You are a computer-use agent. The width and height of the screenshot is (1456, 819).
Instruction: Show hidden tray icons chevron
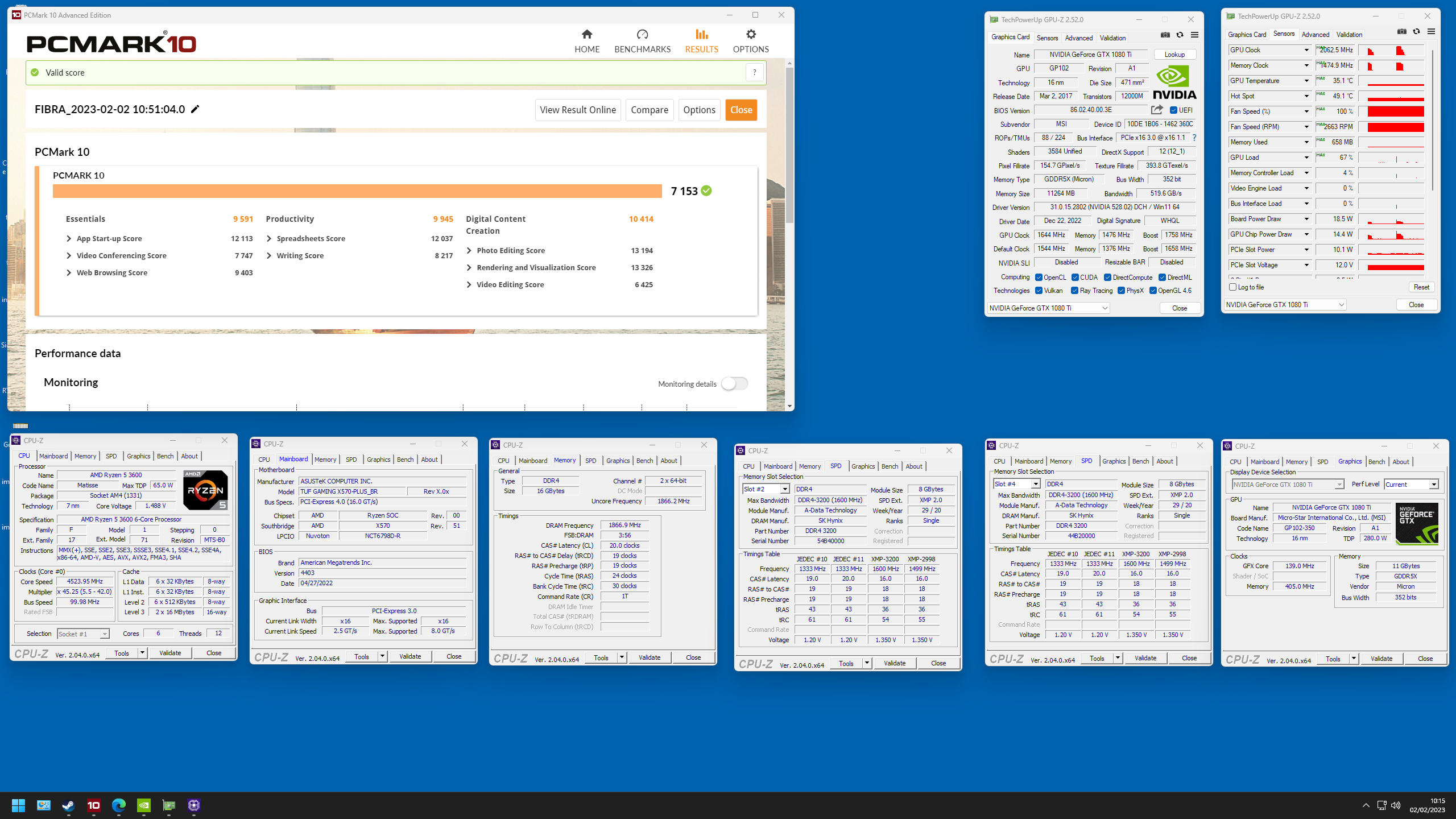pos(1366,805)
